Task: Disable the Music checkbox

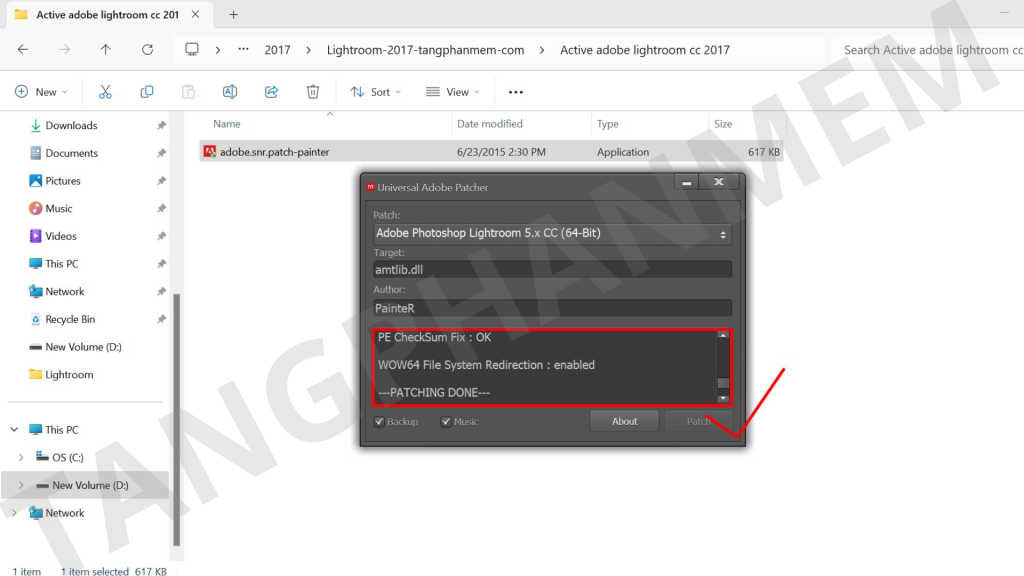Action: tap(446, 422)
